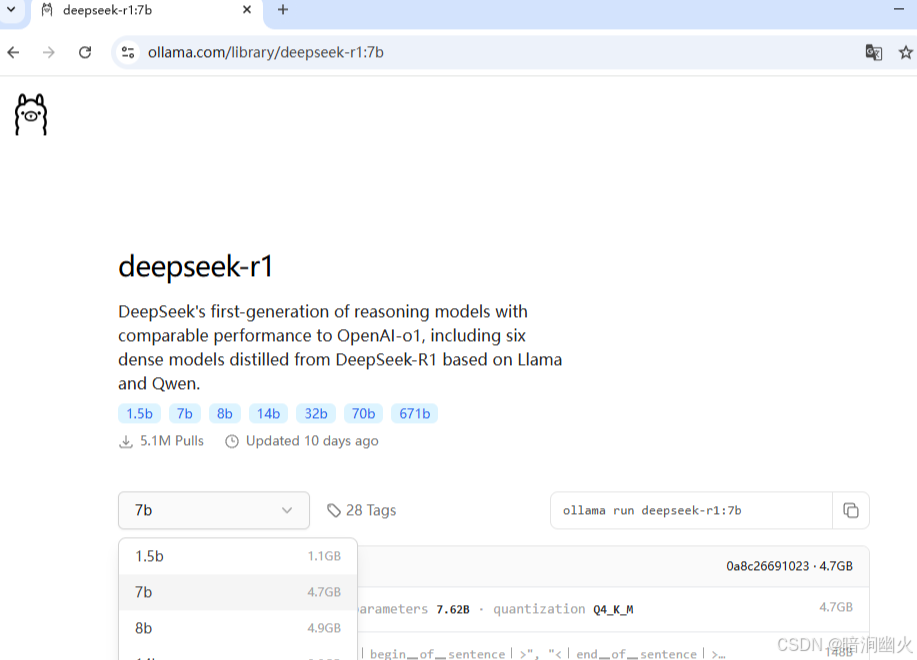Copy the ollama run command

click(x=851, y=510)
